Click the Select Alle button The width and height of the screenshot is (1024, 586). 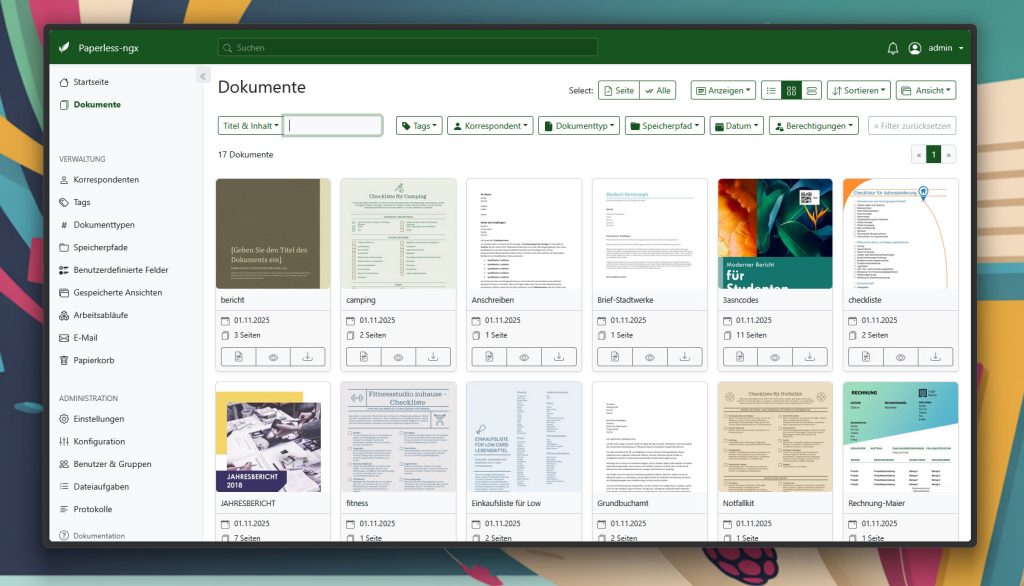pyautogui.click(x=657, y=90)
